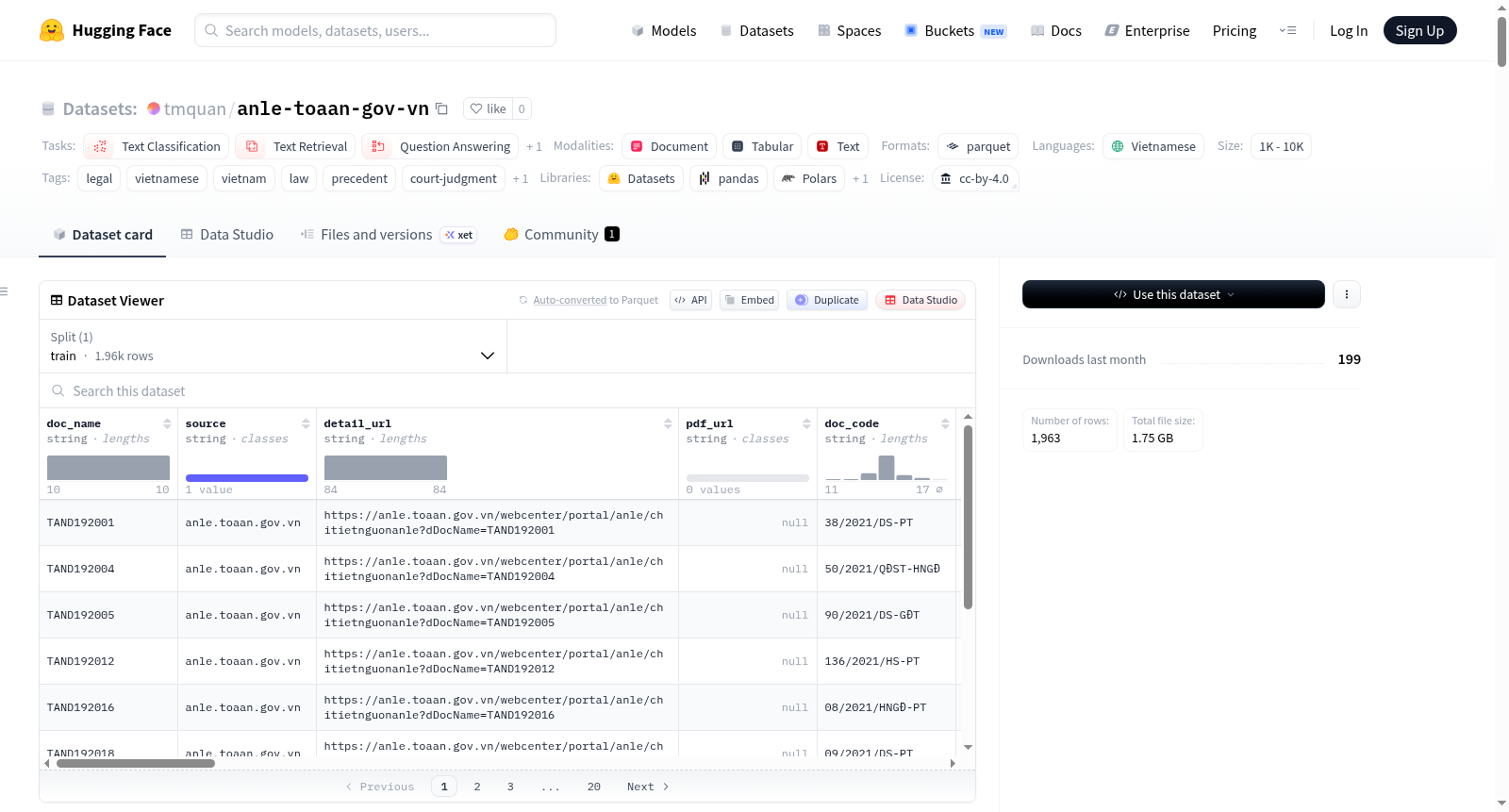Click the API button
Viewport: 1509px width, 812px height.
pyautogui.click(x=690, y=300)
